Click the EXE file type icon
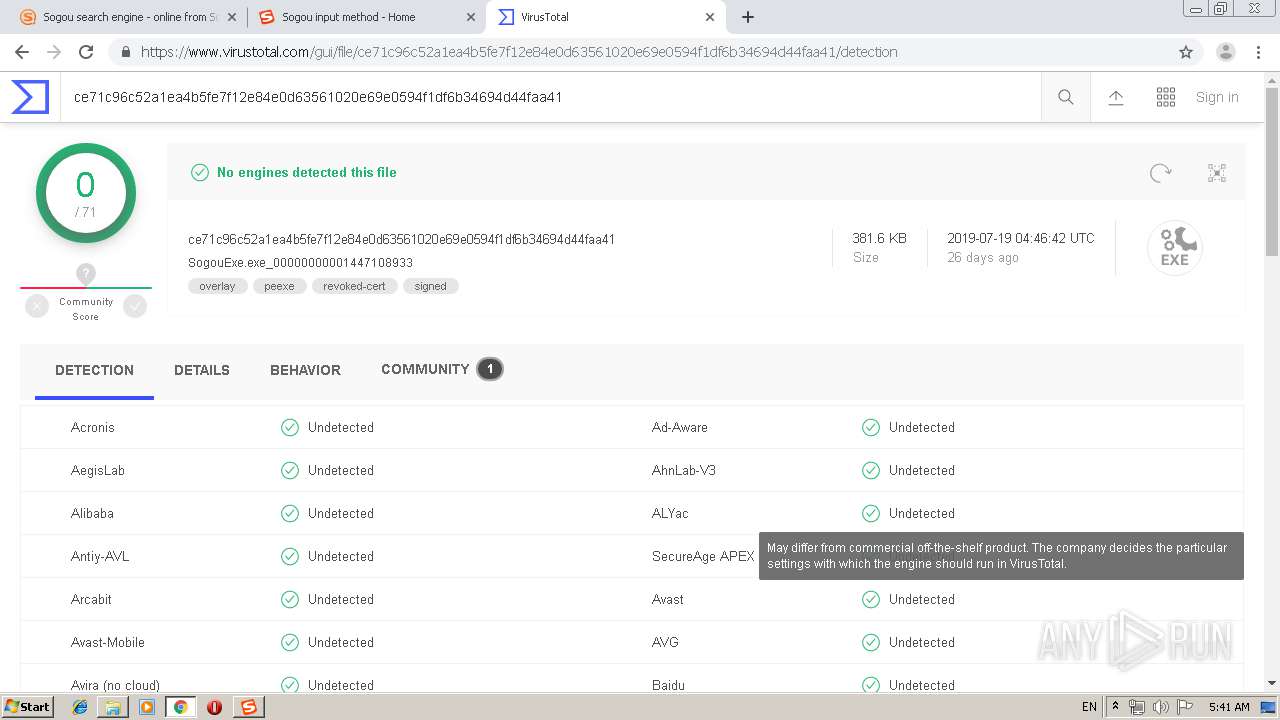Image resolution: width=1280 pixels, height=720 pixels. [x=1174, y=247]
